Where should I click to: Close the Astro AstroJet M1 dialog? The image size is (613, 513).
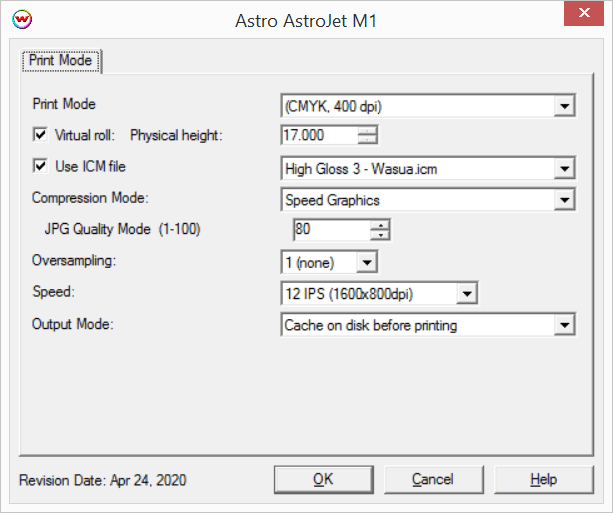click(584, 13)
